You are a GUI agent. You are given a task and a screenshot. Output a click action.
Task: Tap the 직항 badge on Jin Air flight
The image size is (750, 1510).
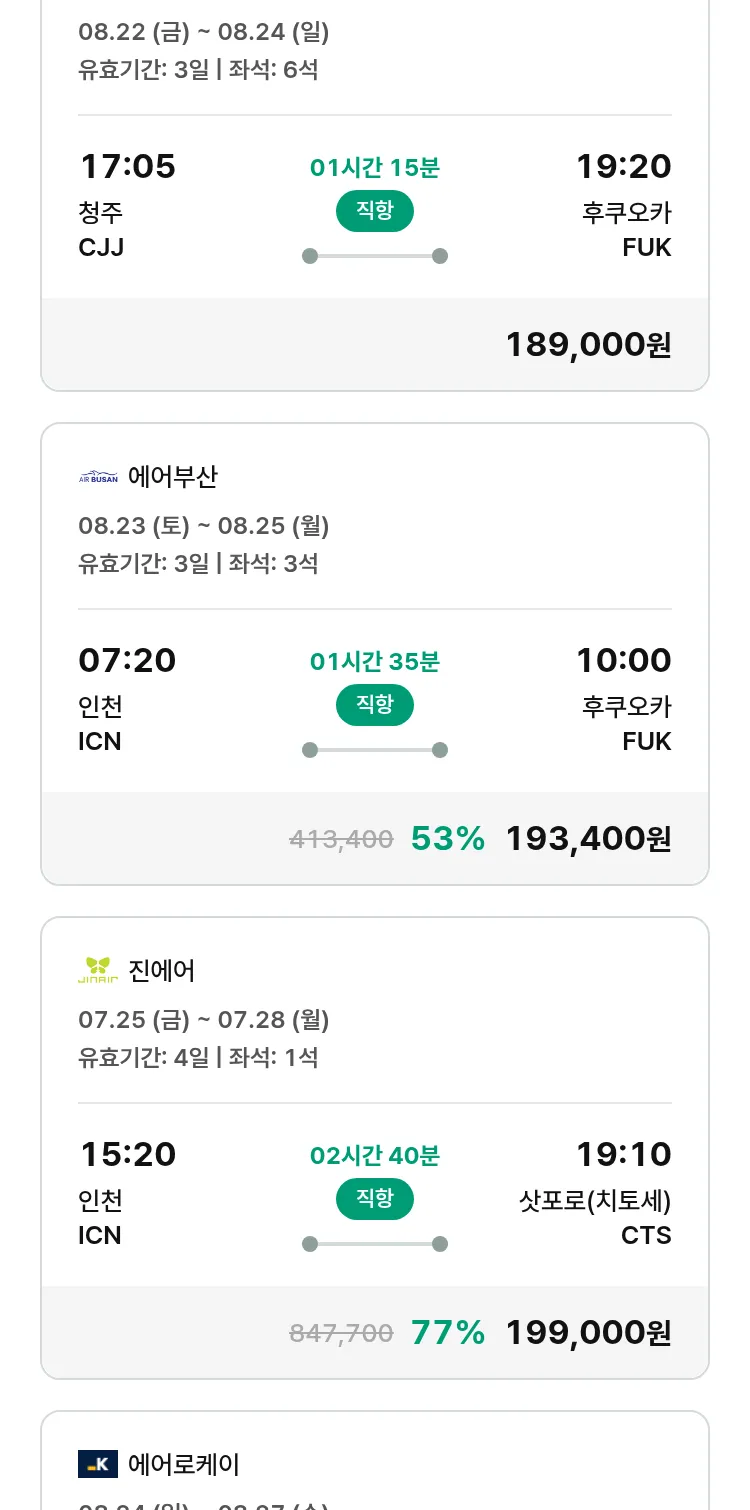tap(375, 1199)
